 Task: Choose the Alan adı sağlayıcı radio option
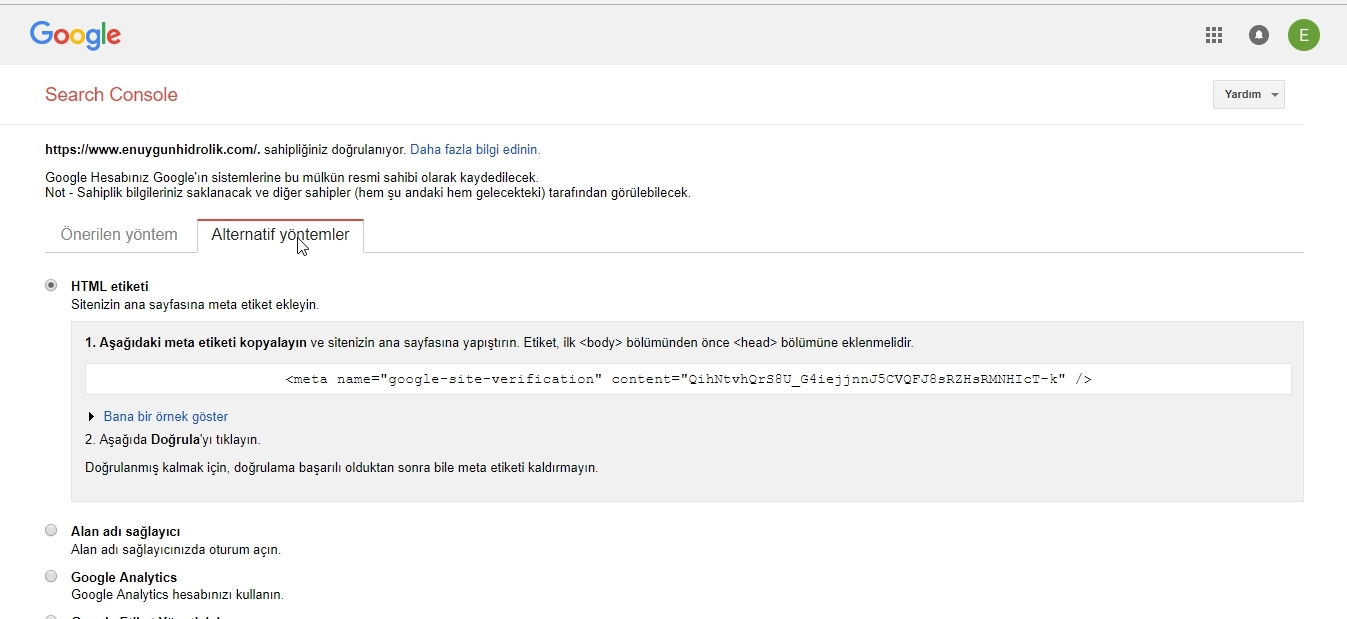point(51,530)
